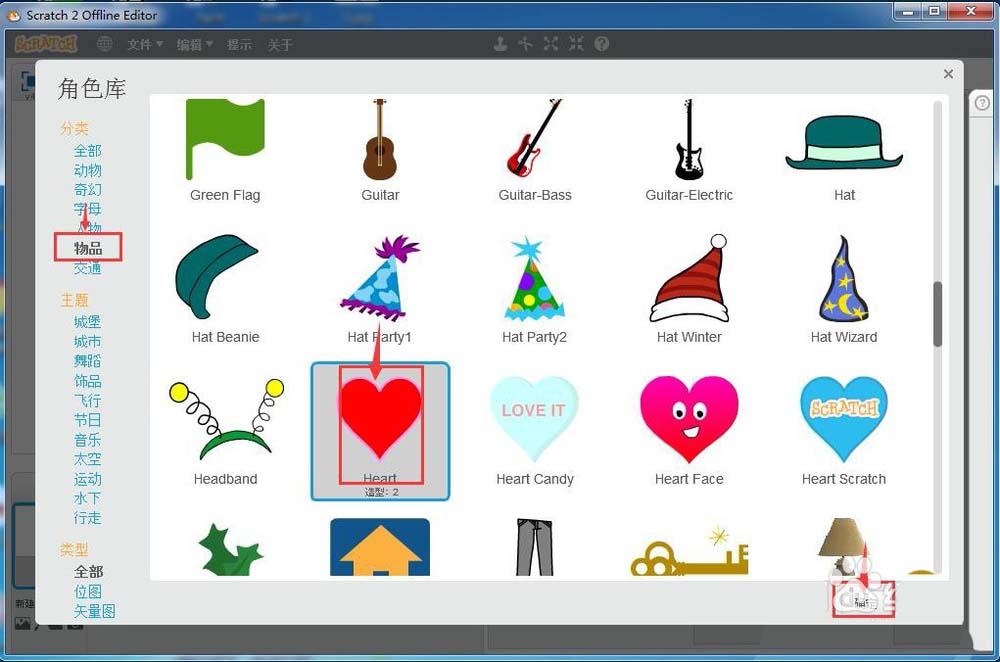Open the 关于 menu item
Image resolution: width=1000 pixels, height=662 pixels.
[x=280, y=45]
